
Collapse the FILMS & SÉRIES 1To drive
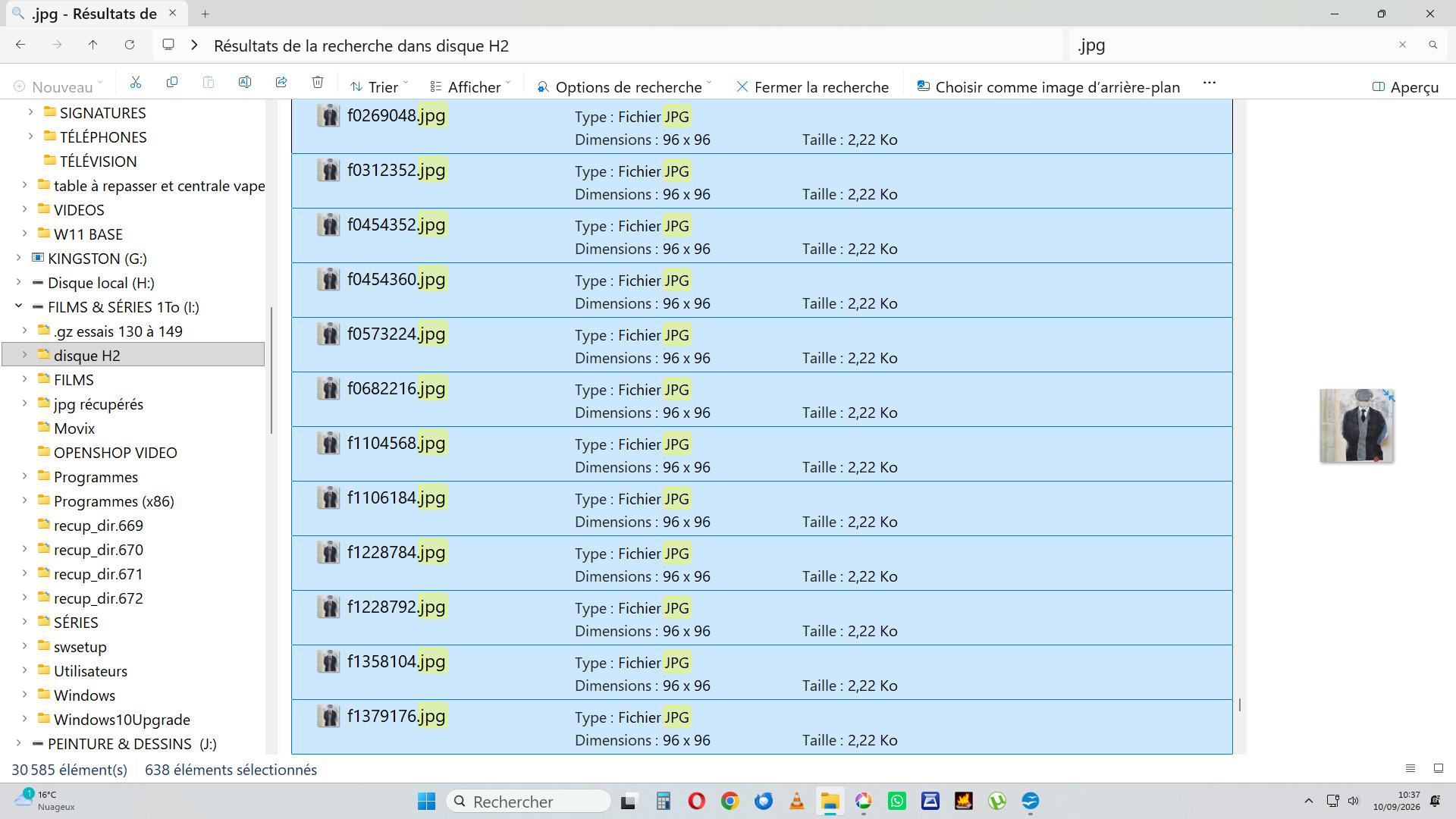point(19,306)
